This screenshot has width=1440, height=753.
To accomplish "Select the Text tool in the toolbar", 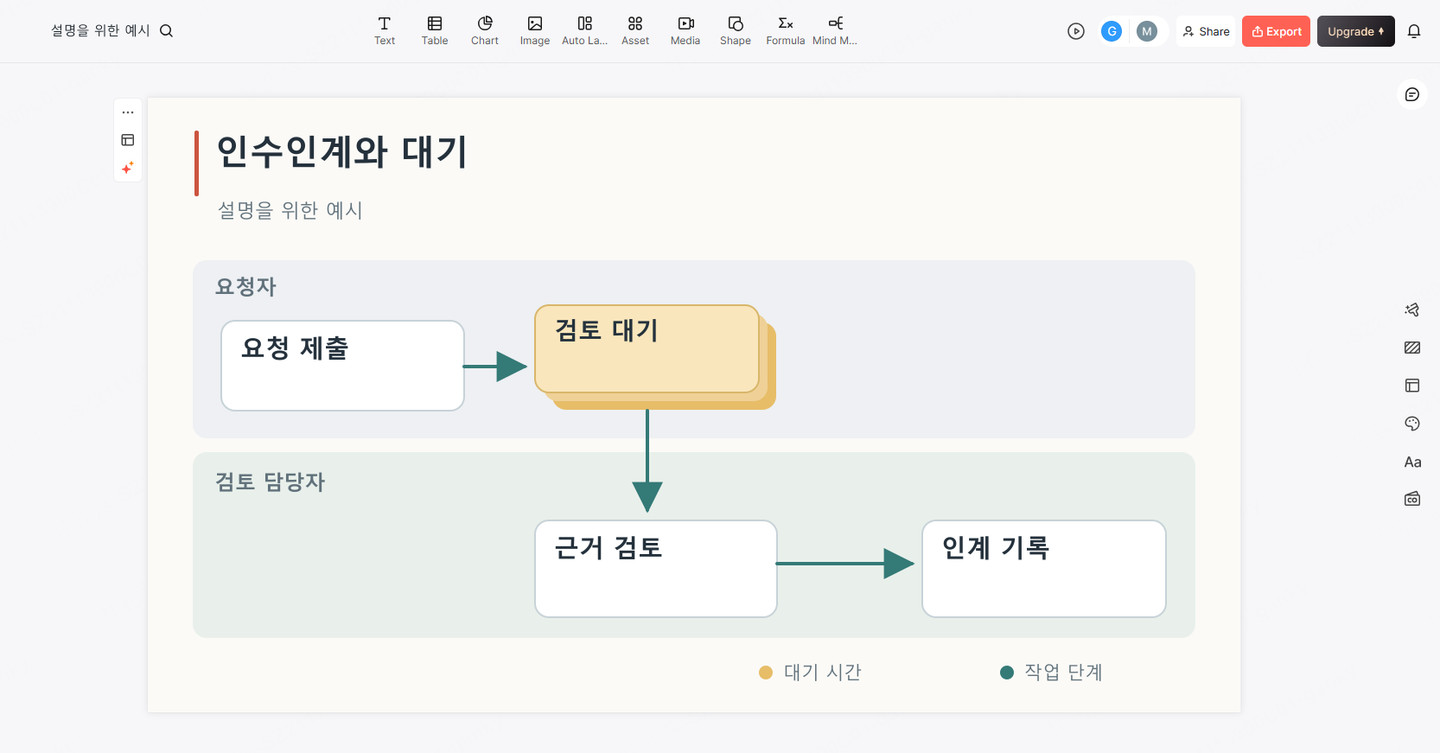I will pos(384,31).
